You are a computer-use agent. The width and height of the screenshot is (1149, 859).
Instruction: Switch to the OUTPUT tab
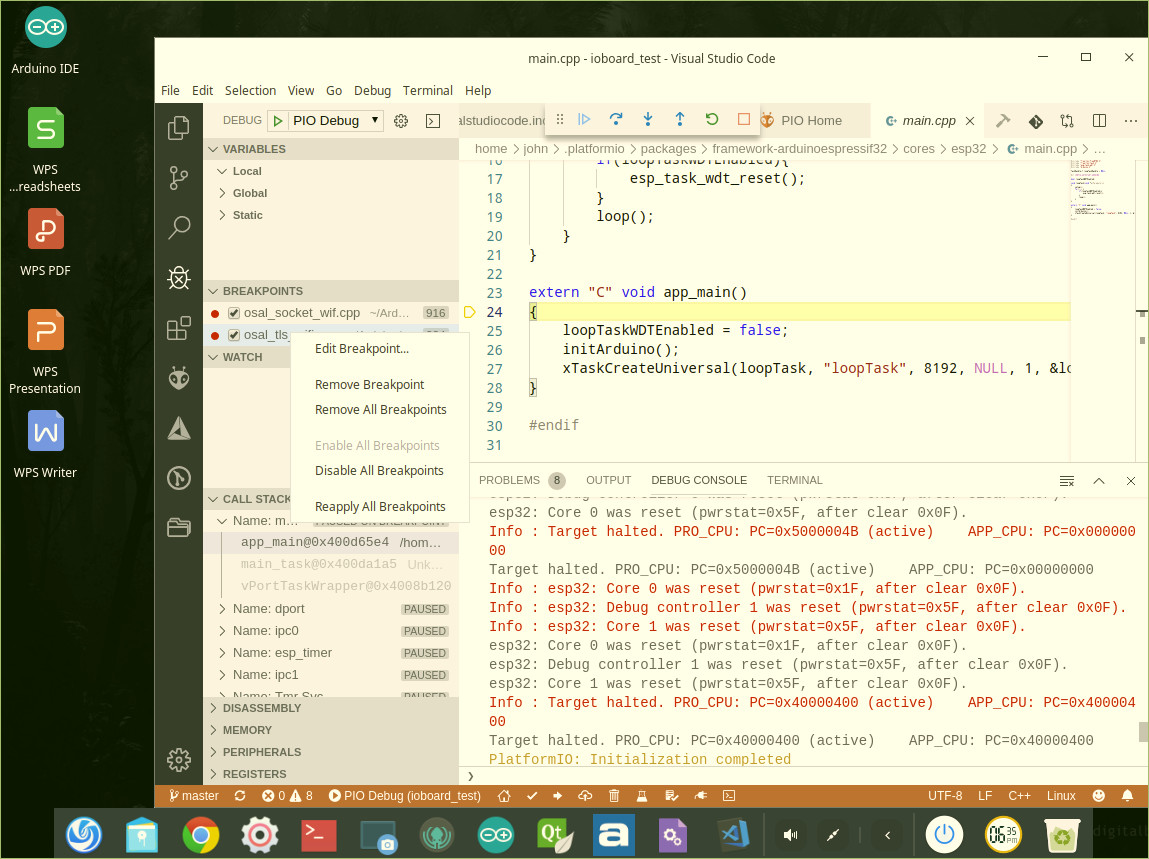pos(608,481)
